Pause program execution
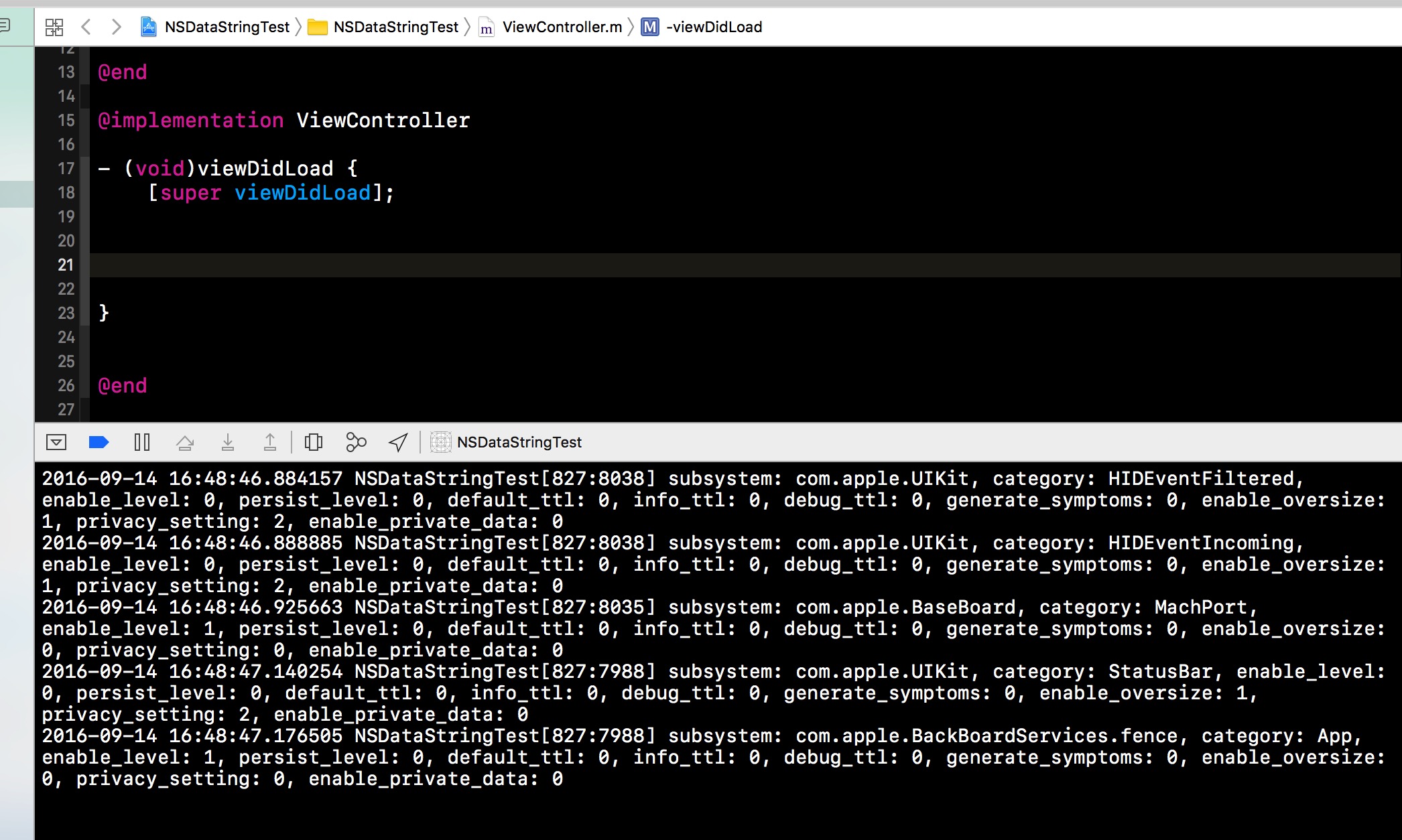 click(x=142, y=442)
